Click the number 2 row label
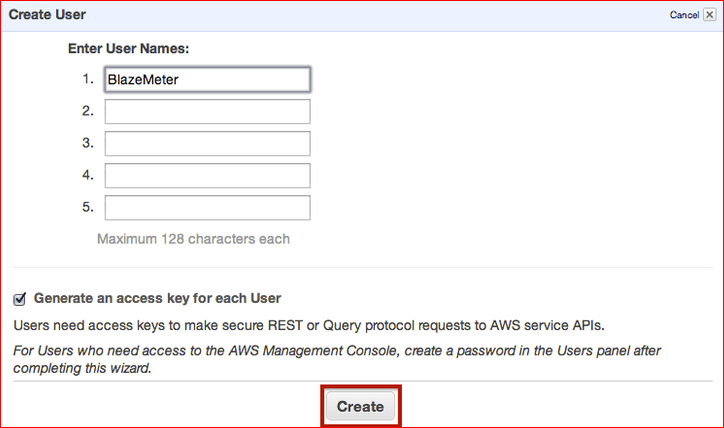 click(88, 111)
